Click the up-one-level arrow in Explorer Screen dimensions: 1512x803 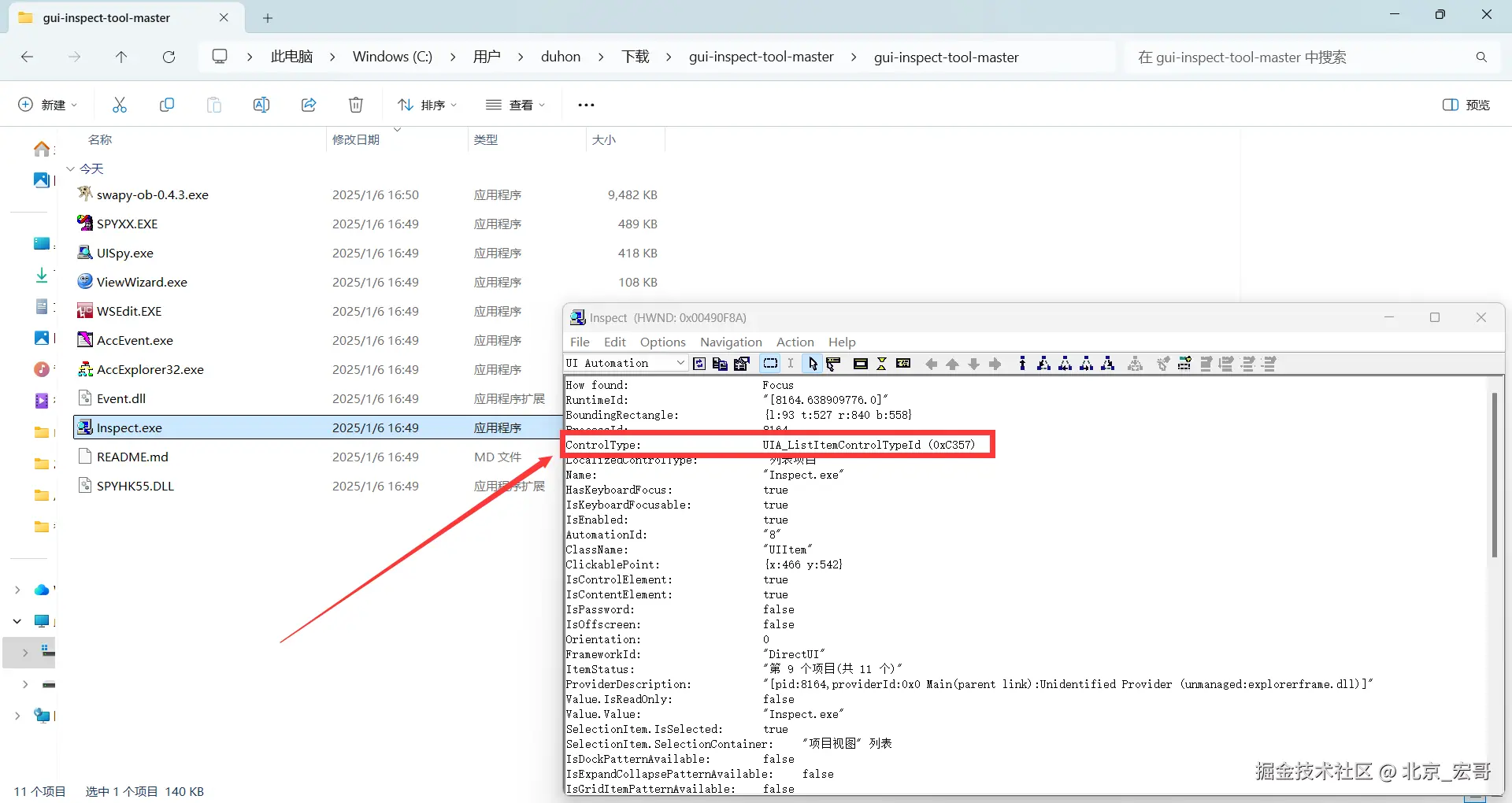click(121, 57)
